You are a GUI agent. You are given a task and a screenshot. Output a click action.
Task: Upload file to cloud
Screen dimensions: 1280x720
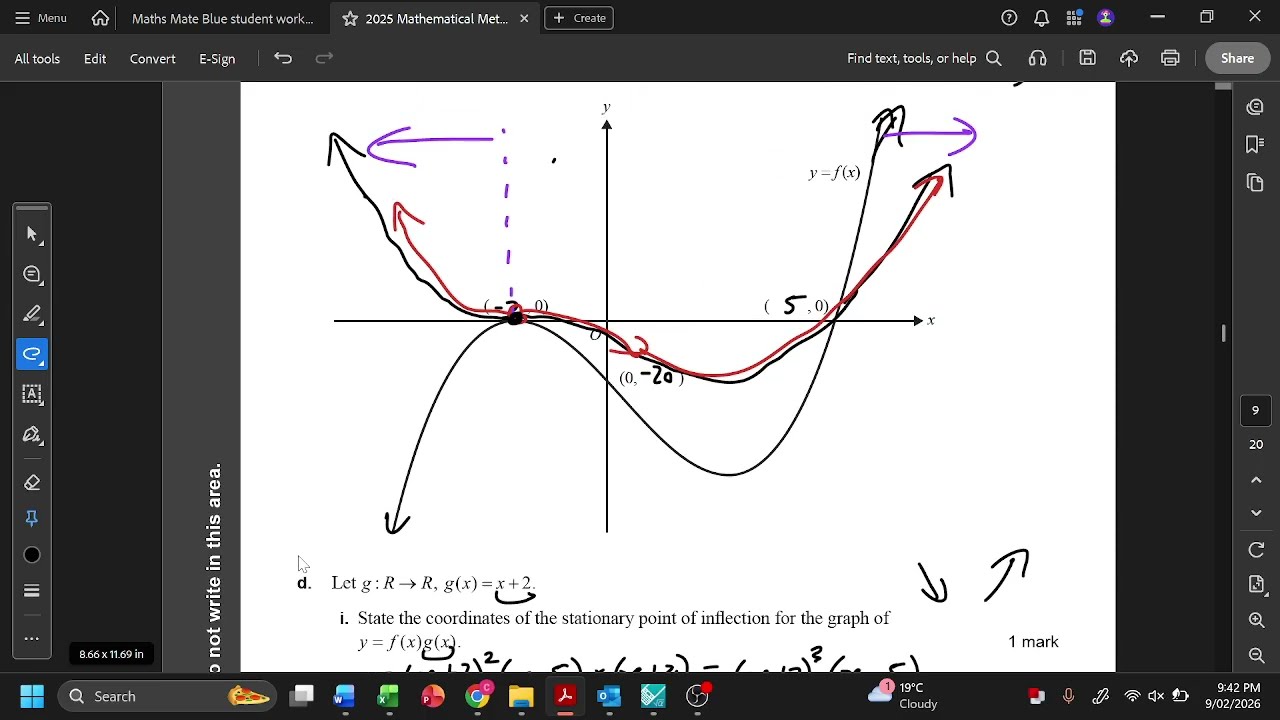coord(1129,58)
